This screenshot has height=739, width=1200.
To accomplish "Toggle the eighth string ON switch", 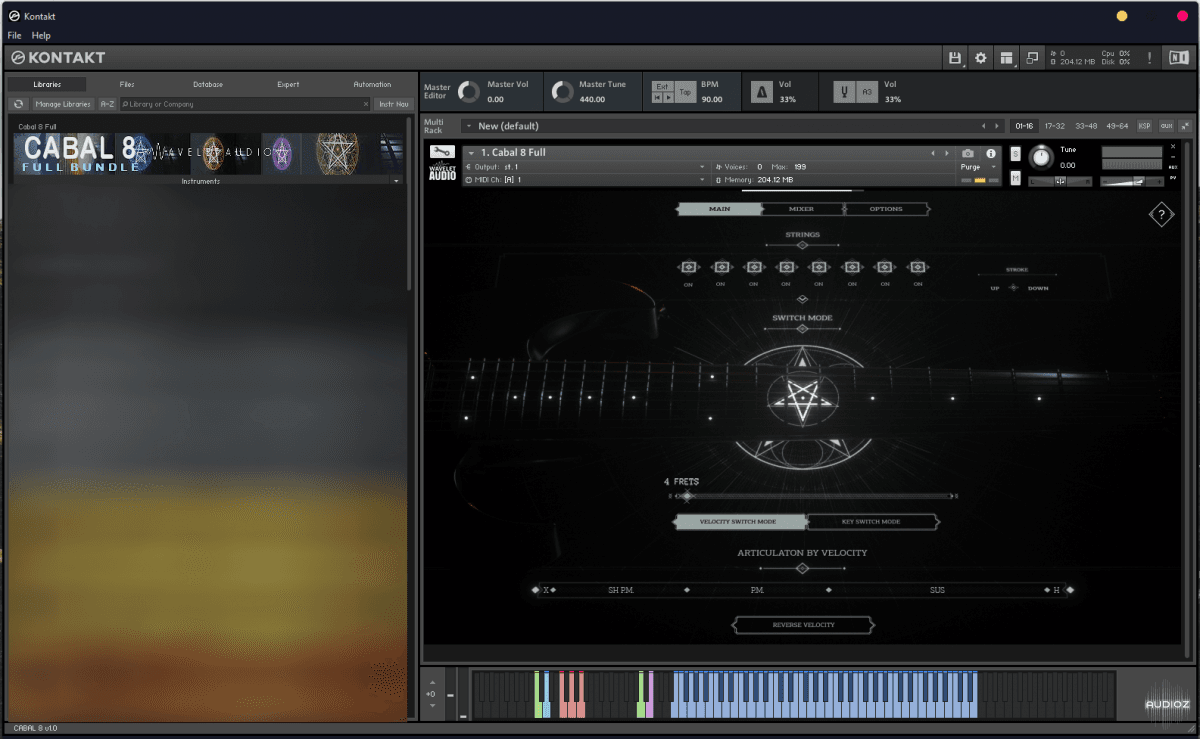I will (917, 267).
